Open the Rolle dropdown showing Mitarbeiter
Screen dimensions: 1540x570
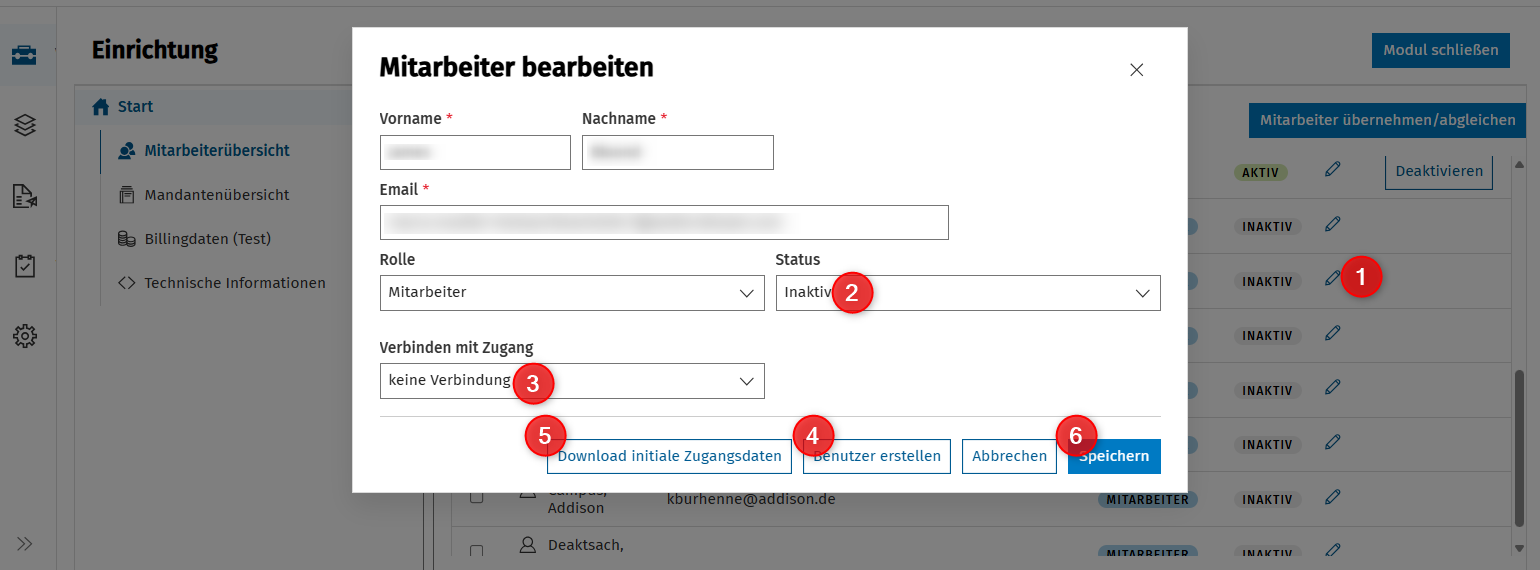572,293
